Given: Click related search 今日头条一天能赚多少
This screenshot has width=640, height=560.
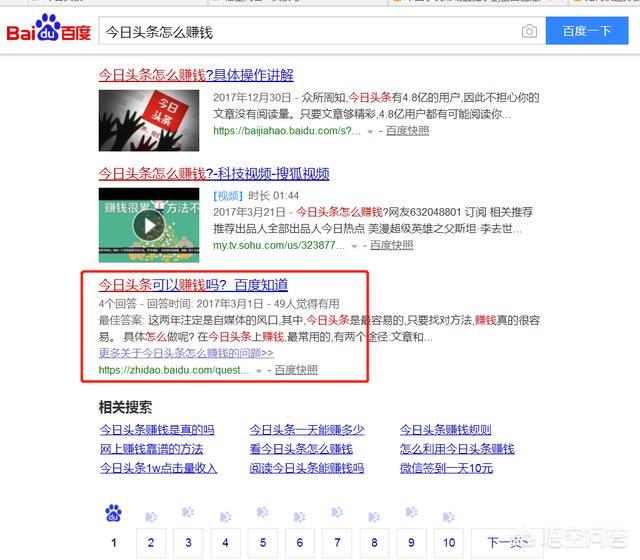Looking at the screenshot, I should point(307,430).
